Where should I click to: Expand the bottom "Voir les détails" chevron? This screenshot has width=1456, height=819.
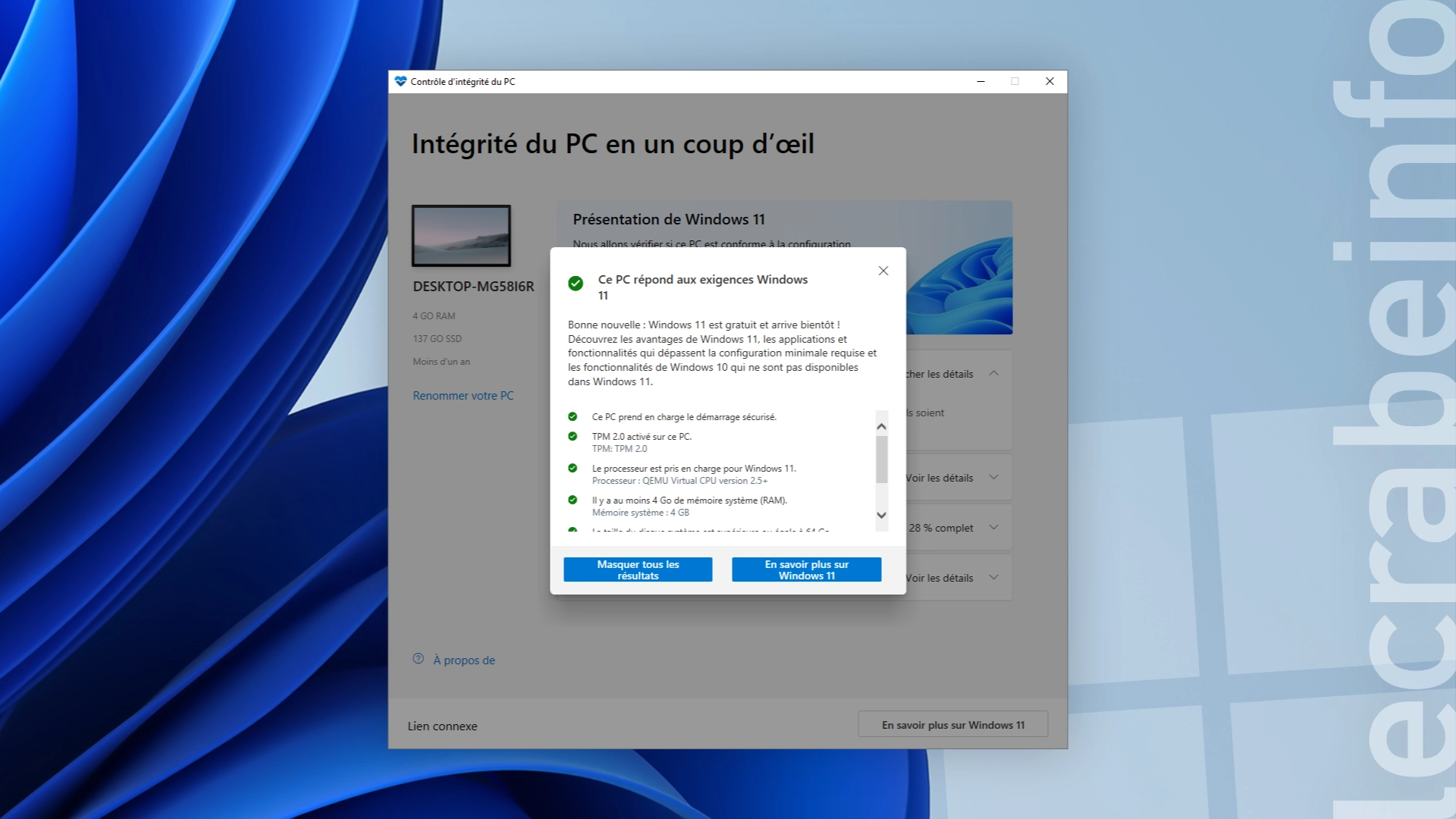993,578
